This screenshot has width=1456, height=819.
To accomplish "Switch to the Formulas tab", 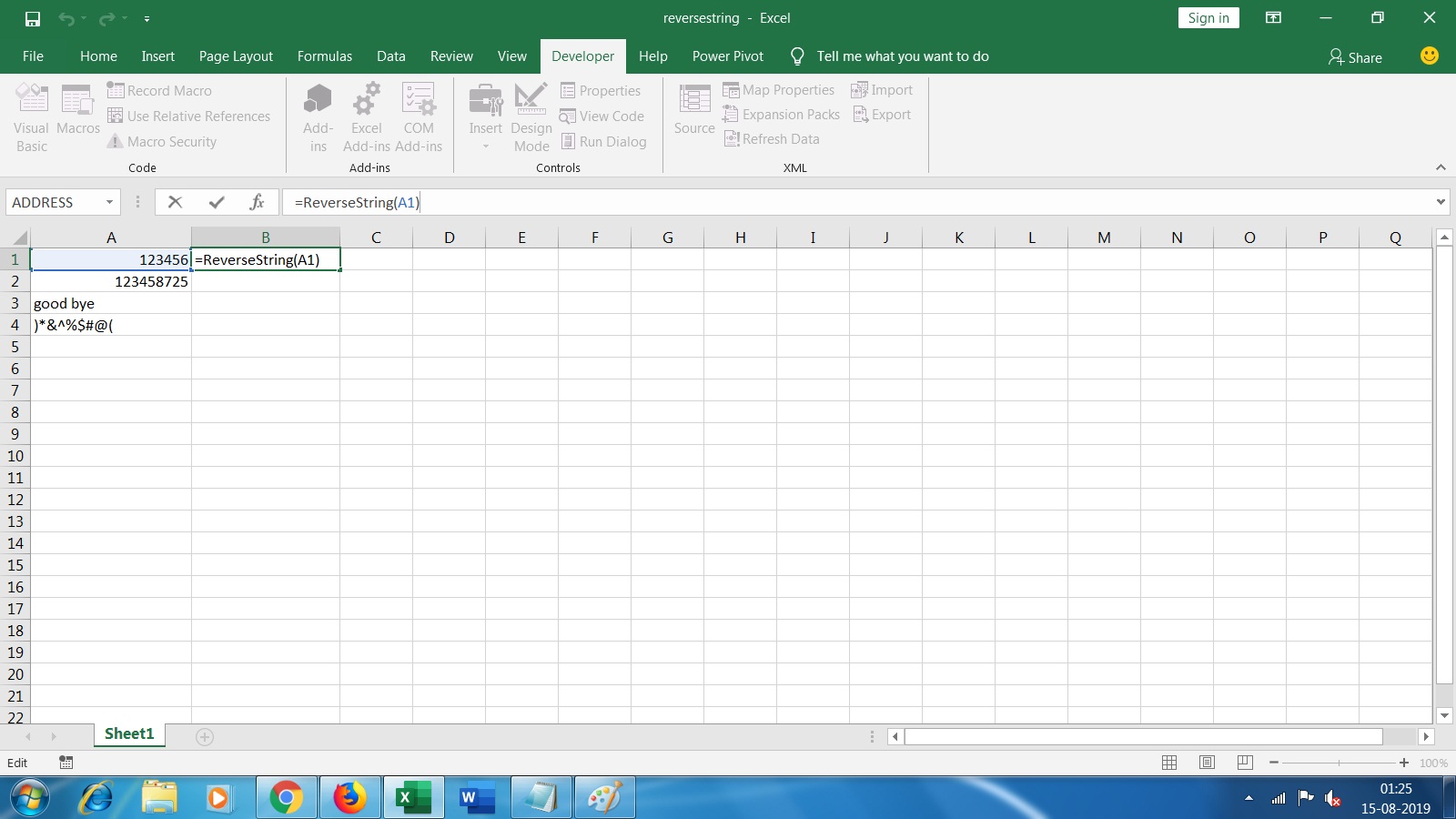I will (x=324, y=56).
